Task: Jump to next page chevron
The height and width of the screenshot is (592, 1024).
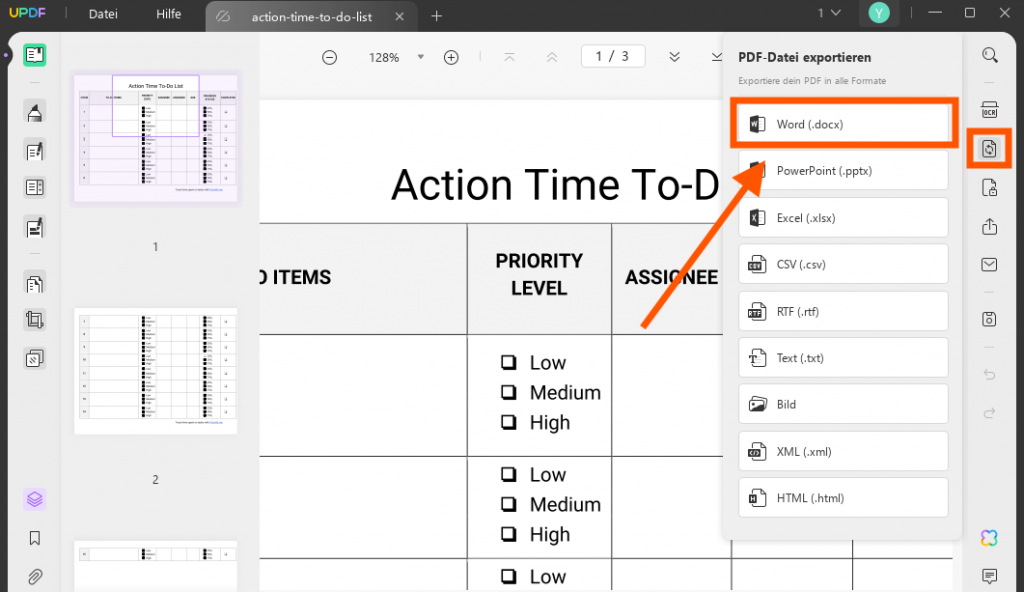Action: (x=675, y=58)
